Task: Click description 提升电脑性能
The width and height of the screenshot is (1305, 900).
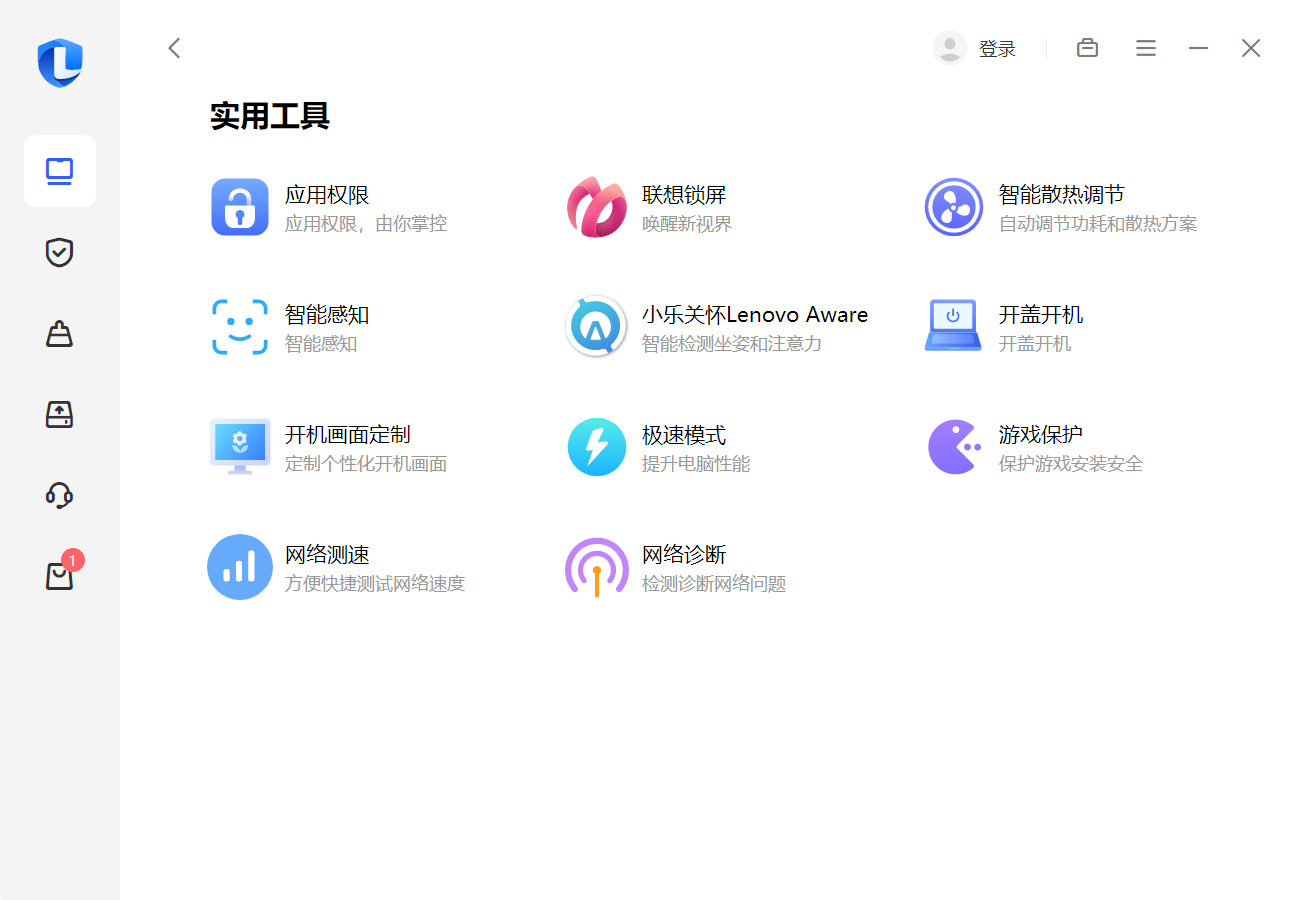Action: pos(696,464)
